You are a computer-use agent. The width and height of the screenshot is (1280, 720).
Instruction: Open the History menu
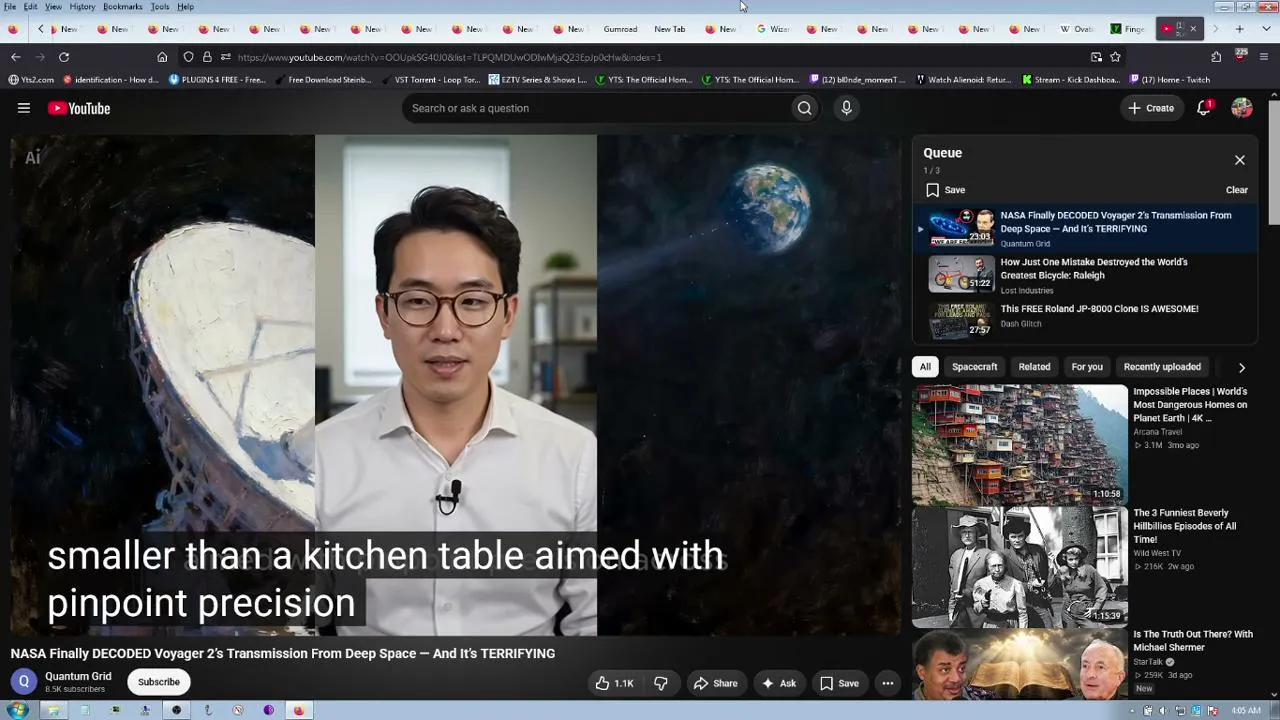click(x=82, y=7)
